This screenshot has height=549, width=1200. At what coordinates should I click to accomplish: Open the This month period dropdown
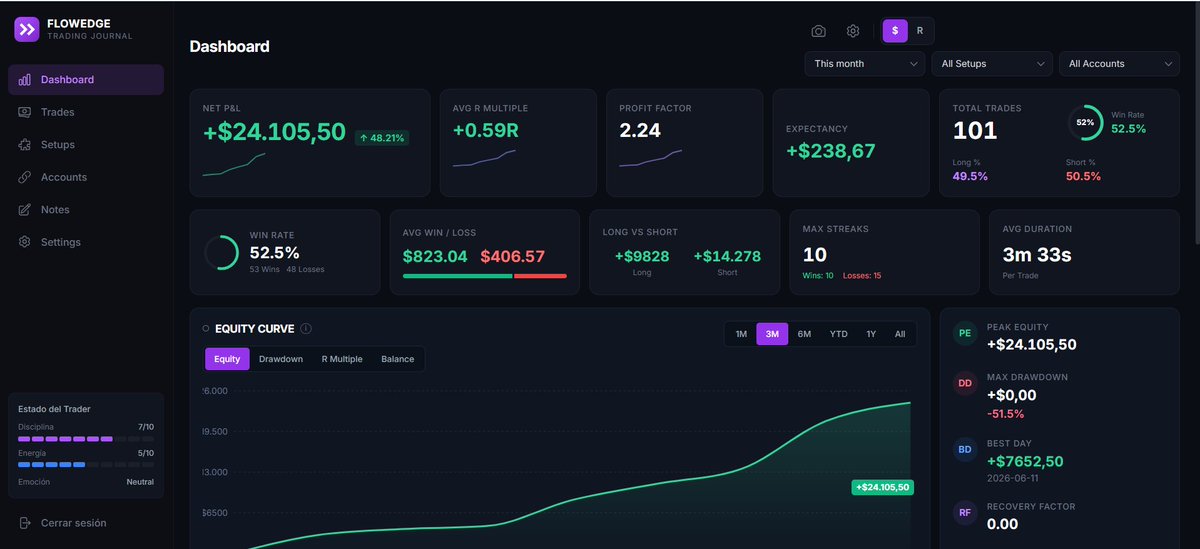coord(865,63)
